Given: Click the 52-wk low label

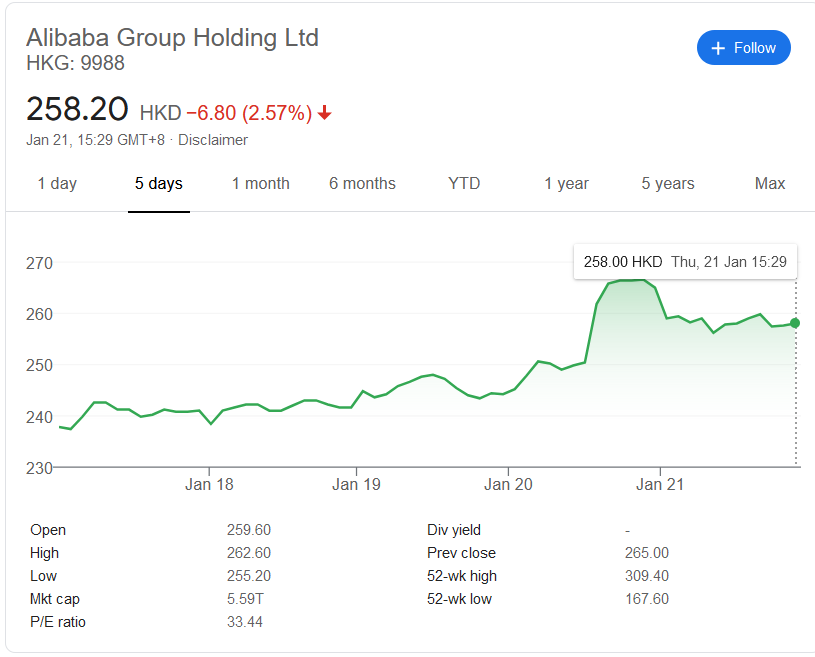Looking at the screenshot, I should pos(459,599).
